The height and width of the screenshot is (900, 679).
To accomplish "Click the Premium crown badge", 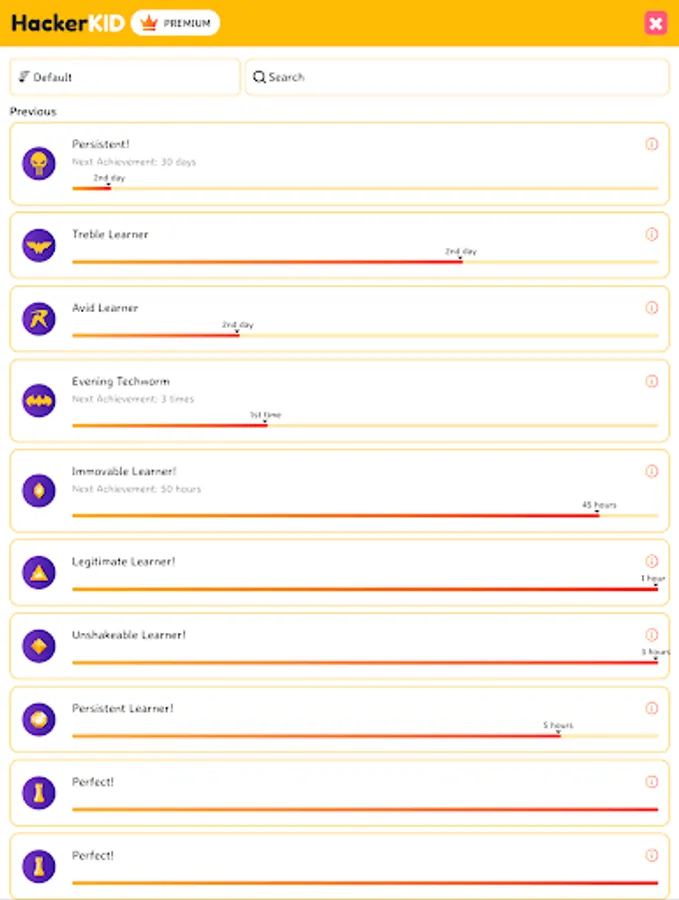I will click(176, 23).
